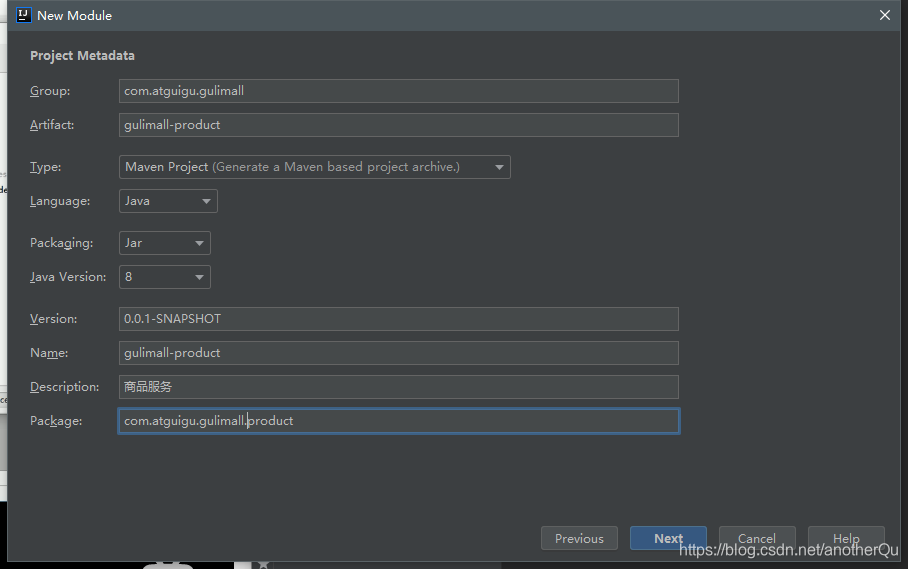908x569 pixels.
Task: Edit the Group field com.atguigu.gulimall
Action: 398,91
